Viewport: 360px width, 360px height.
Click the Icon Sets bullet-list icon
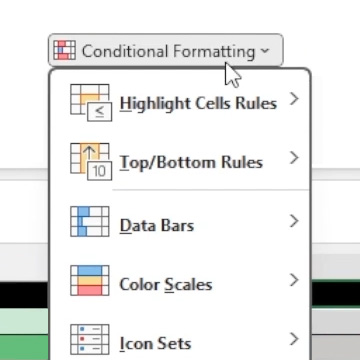[x=90, y=339]
